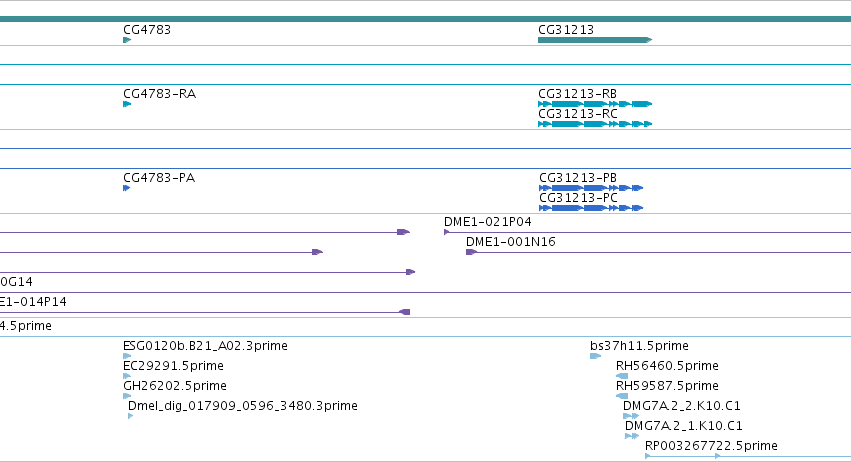Click the RH59587.5prime EST glyph
This screenshot has height=462, width=851.
click(x=622, y=396)
